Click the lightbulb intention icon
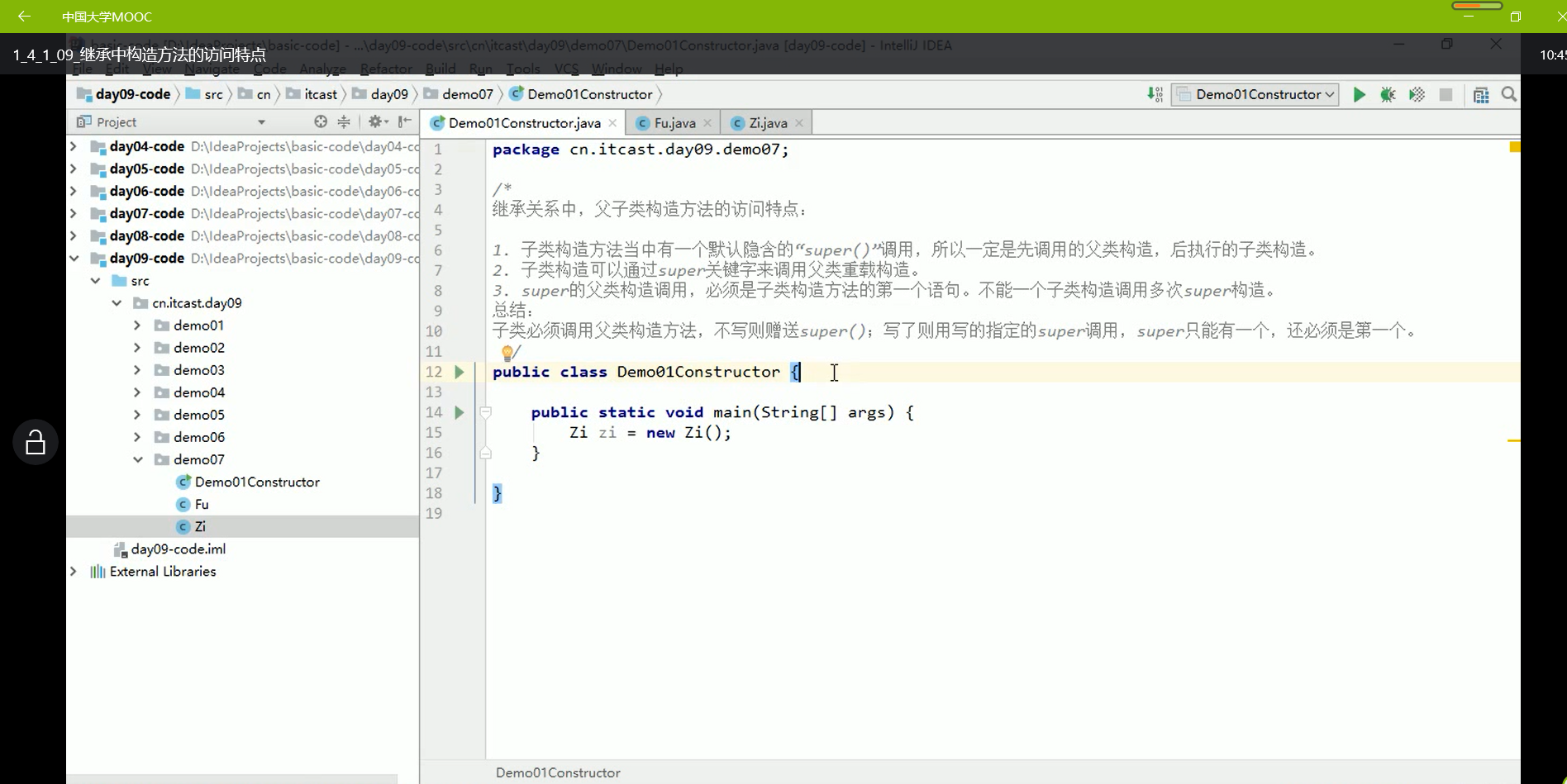 point(507,354)
